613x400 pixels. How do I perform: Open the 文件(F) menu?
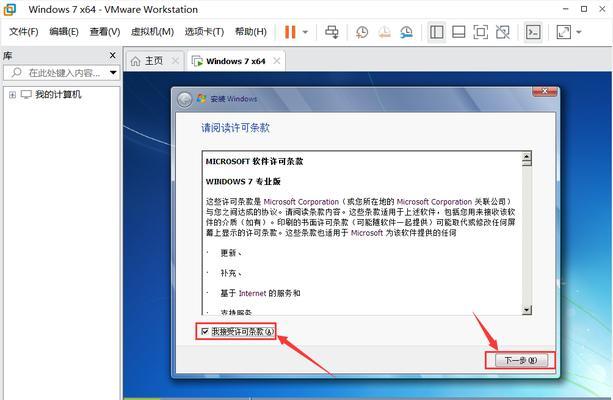[x=23, y=32]
